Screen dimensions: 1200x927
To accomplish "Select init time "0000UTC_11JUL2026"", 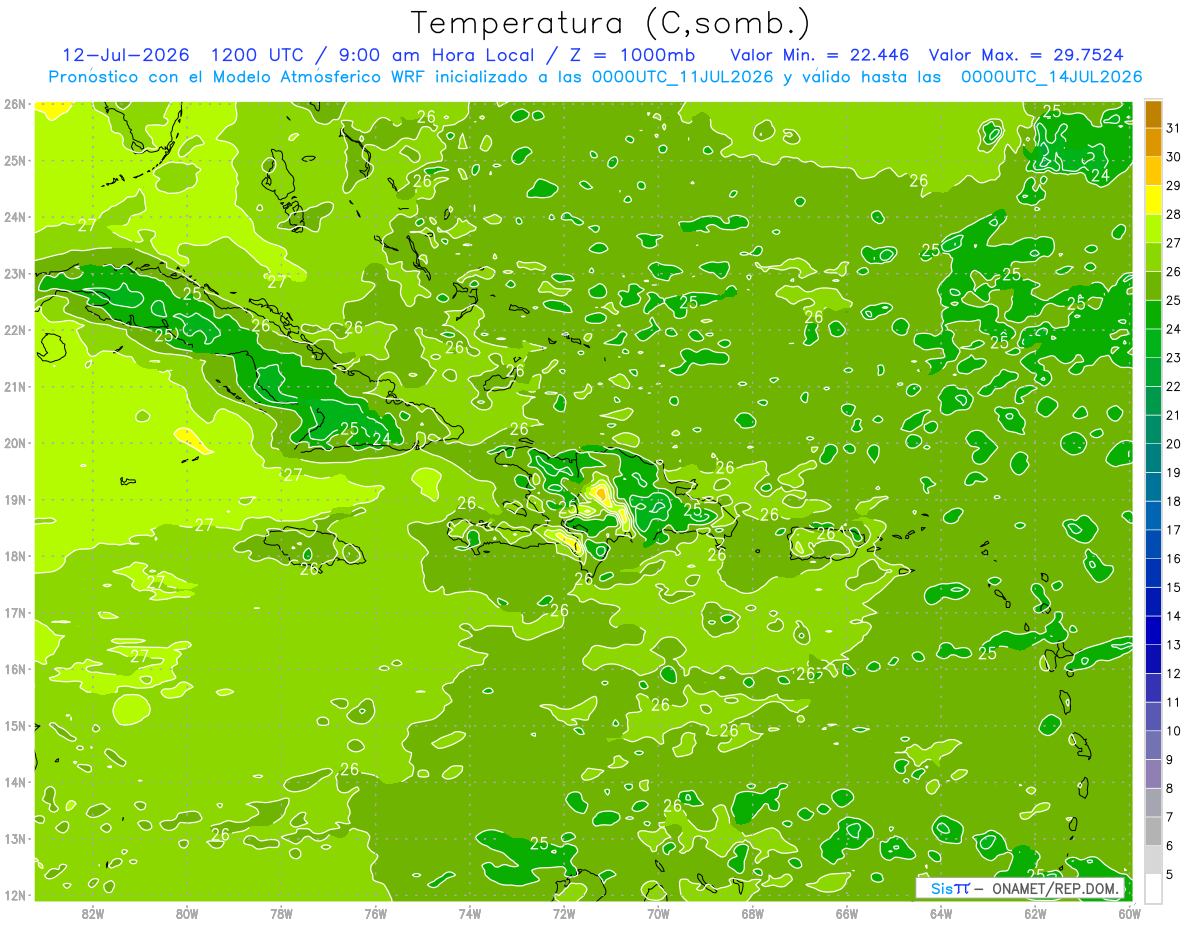I will (x=682, y=76).
